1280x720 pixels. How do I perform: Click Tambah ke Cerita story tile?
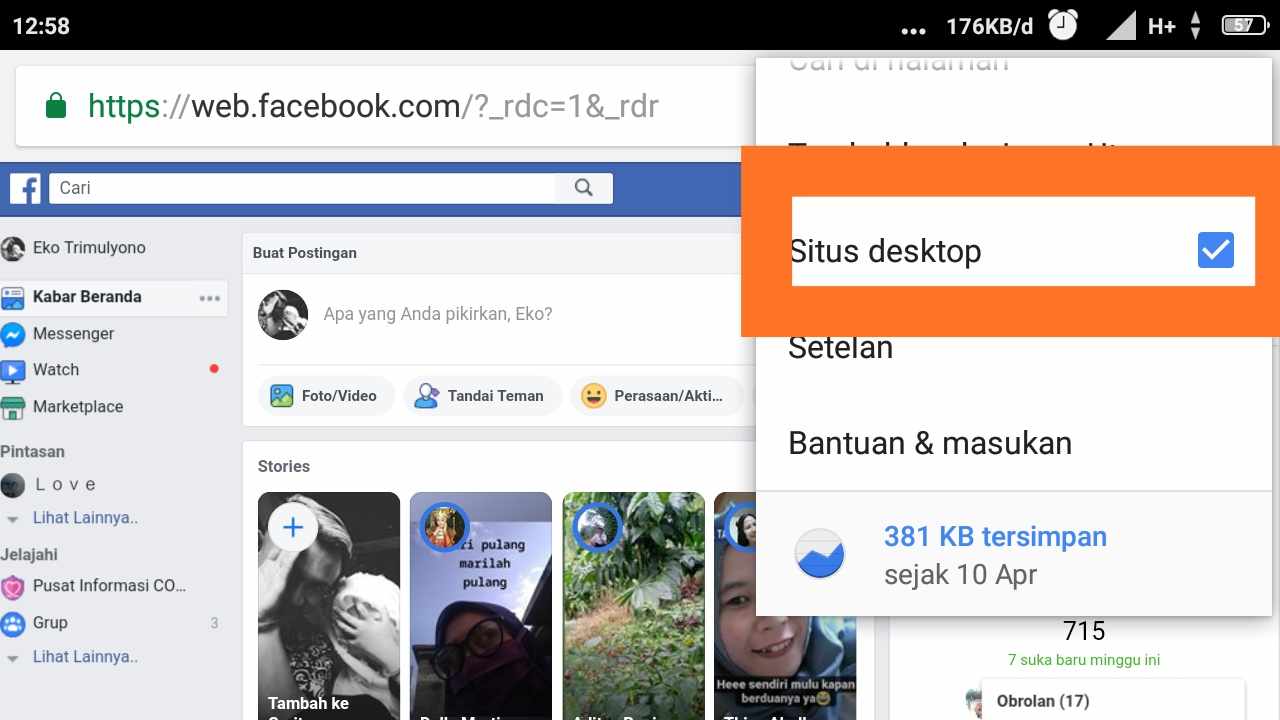coord(328,600)
